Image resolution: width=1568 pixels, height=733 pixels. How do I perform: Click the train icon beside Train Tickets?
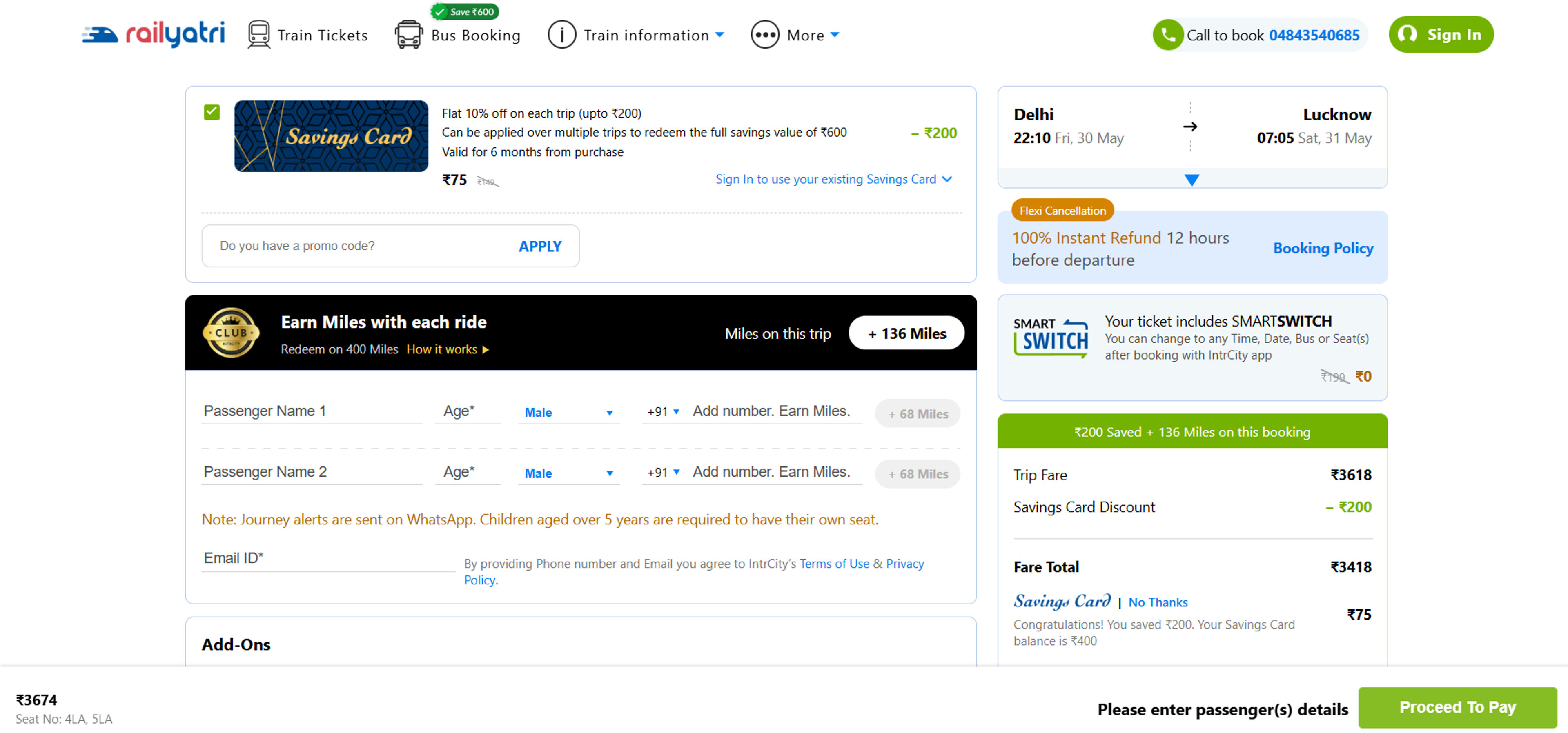tap(259, 34)
